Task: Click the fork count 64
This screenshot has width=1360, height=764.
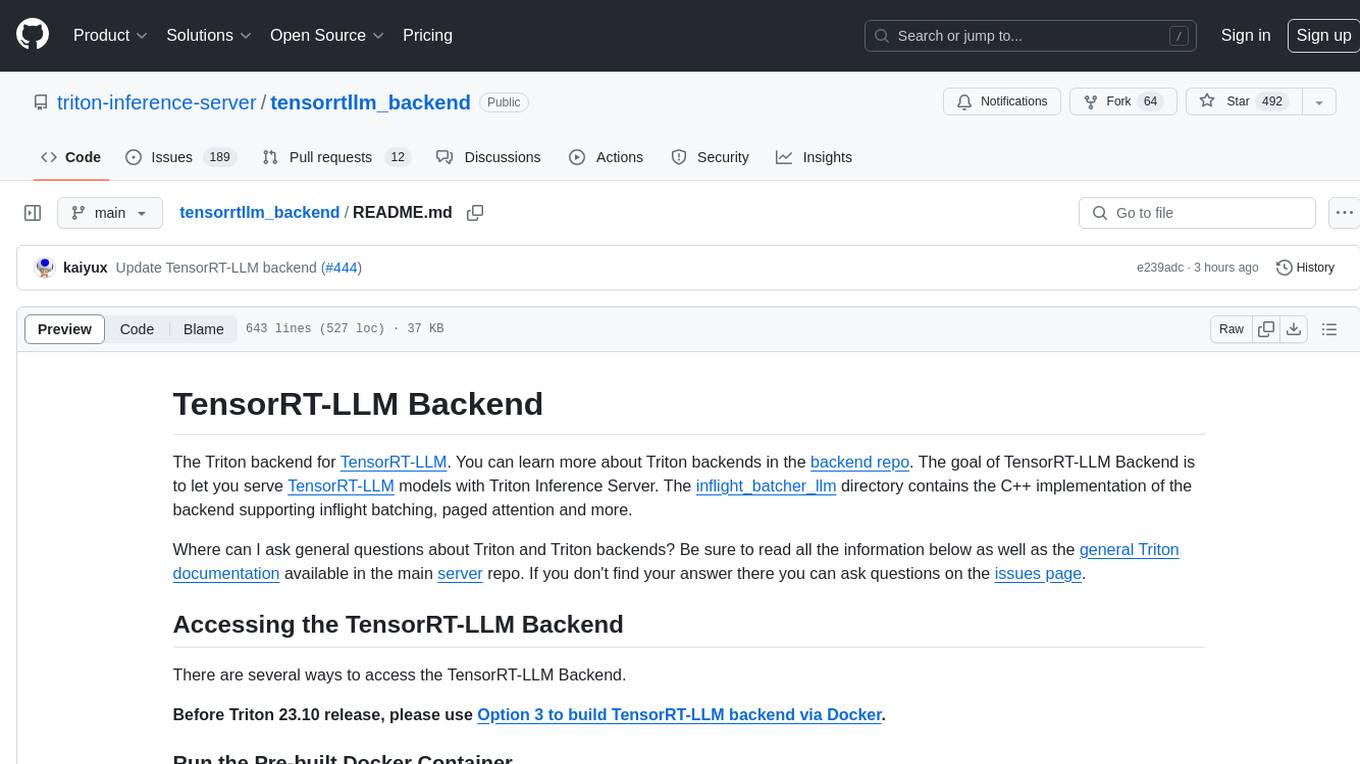Action: (1150, 102)
